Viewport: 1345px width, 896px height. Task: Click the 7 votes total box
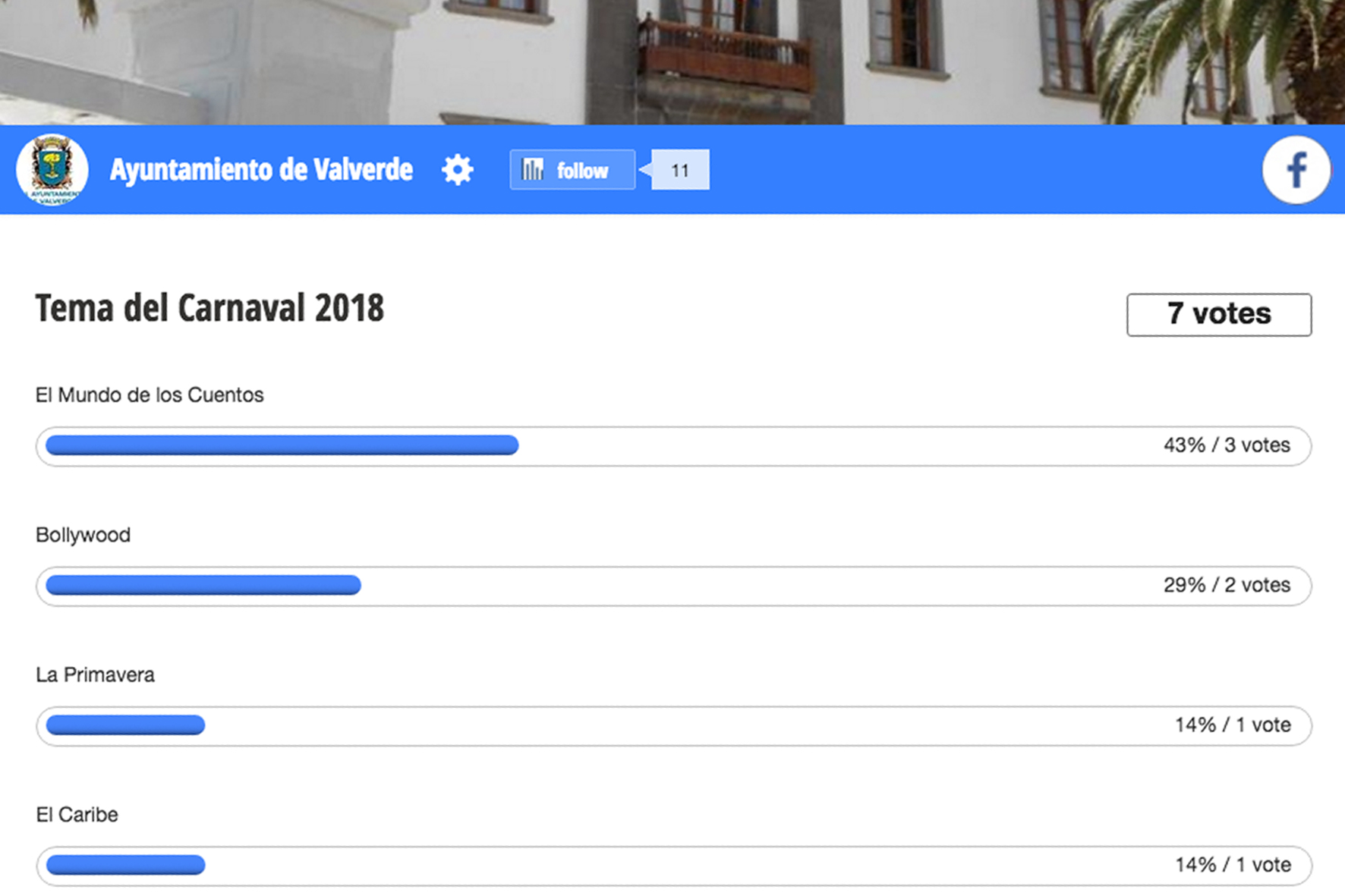tap(1218, 314)
